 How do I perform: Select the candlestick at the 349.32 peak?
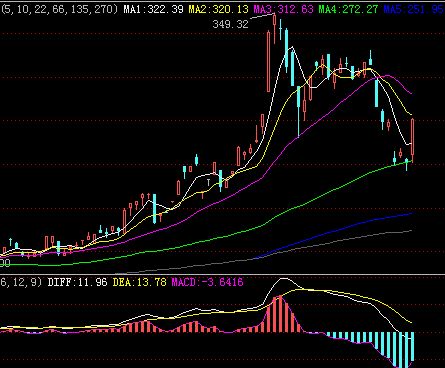[x=274, y=28]
